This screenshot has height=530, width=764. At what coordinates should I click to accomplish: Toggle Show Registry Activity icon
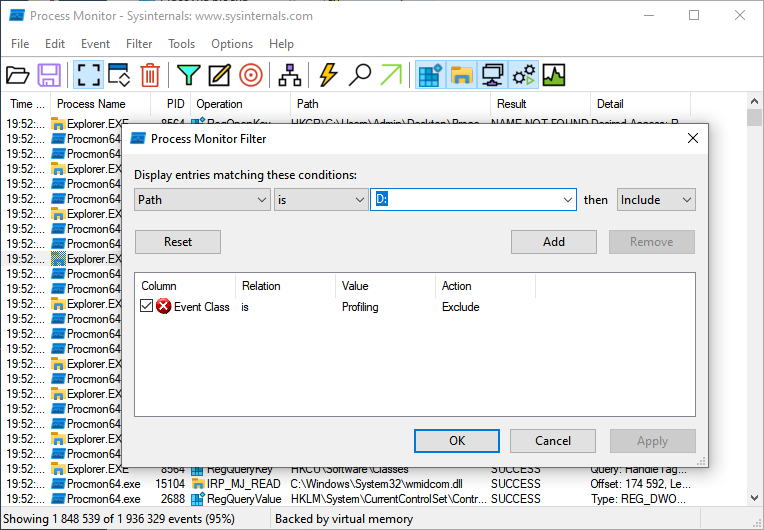(x=429, y=75)
